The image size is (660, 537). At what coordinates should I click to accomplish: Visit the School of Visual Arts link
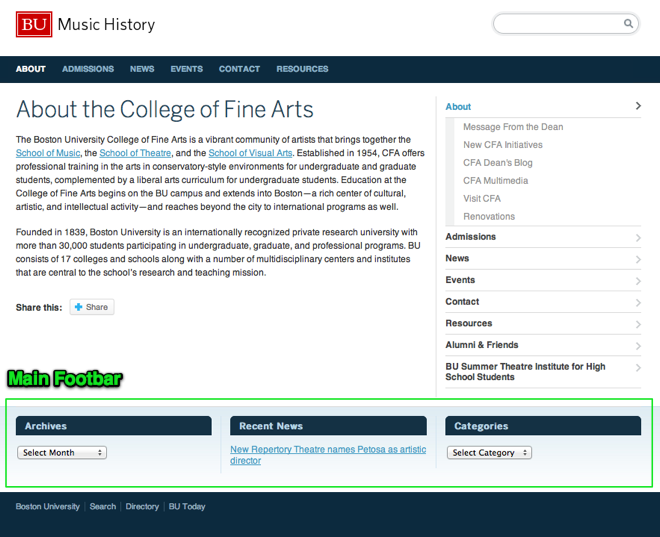coord(250,153)
